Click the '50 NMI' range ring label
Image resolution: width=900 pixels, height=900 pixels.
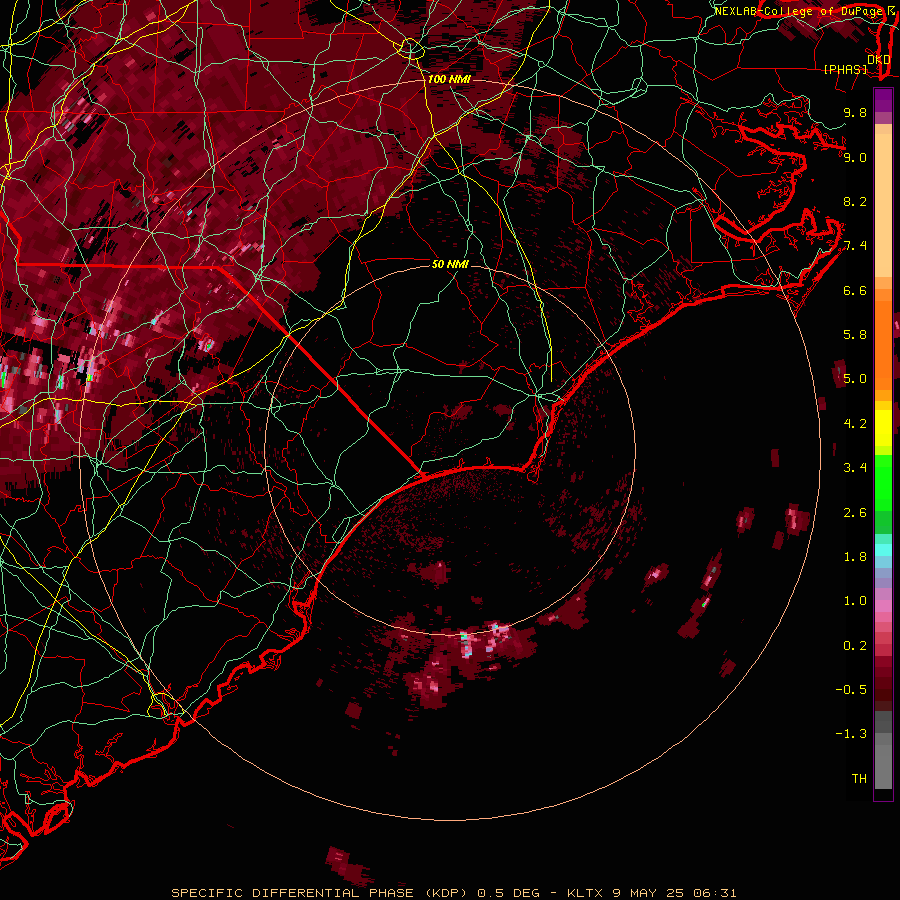[450, 264]
